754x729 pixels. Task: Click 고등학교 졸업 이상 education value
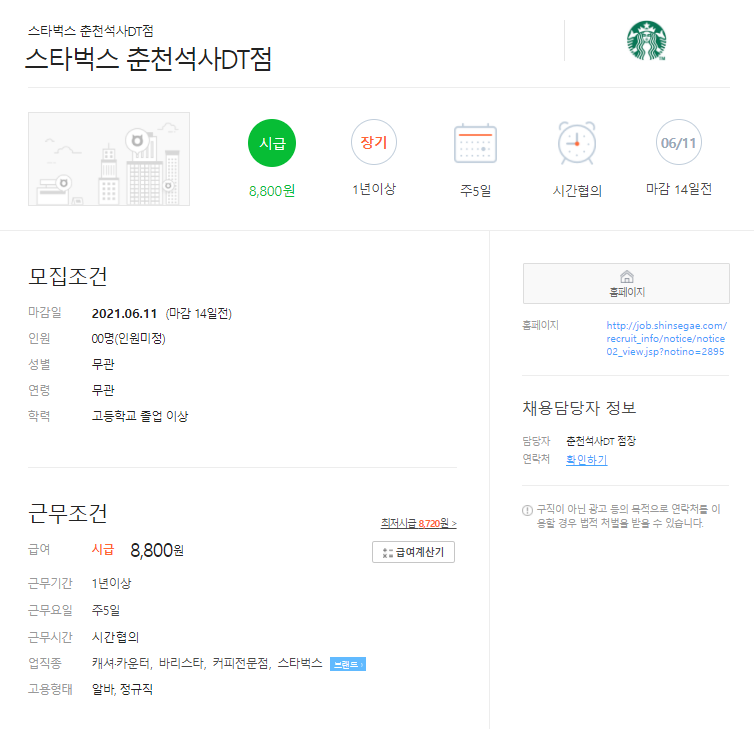(x=140, y=416)
